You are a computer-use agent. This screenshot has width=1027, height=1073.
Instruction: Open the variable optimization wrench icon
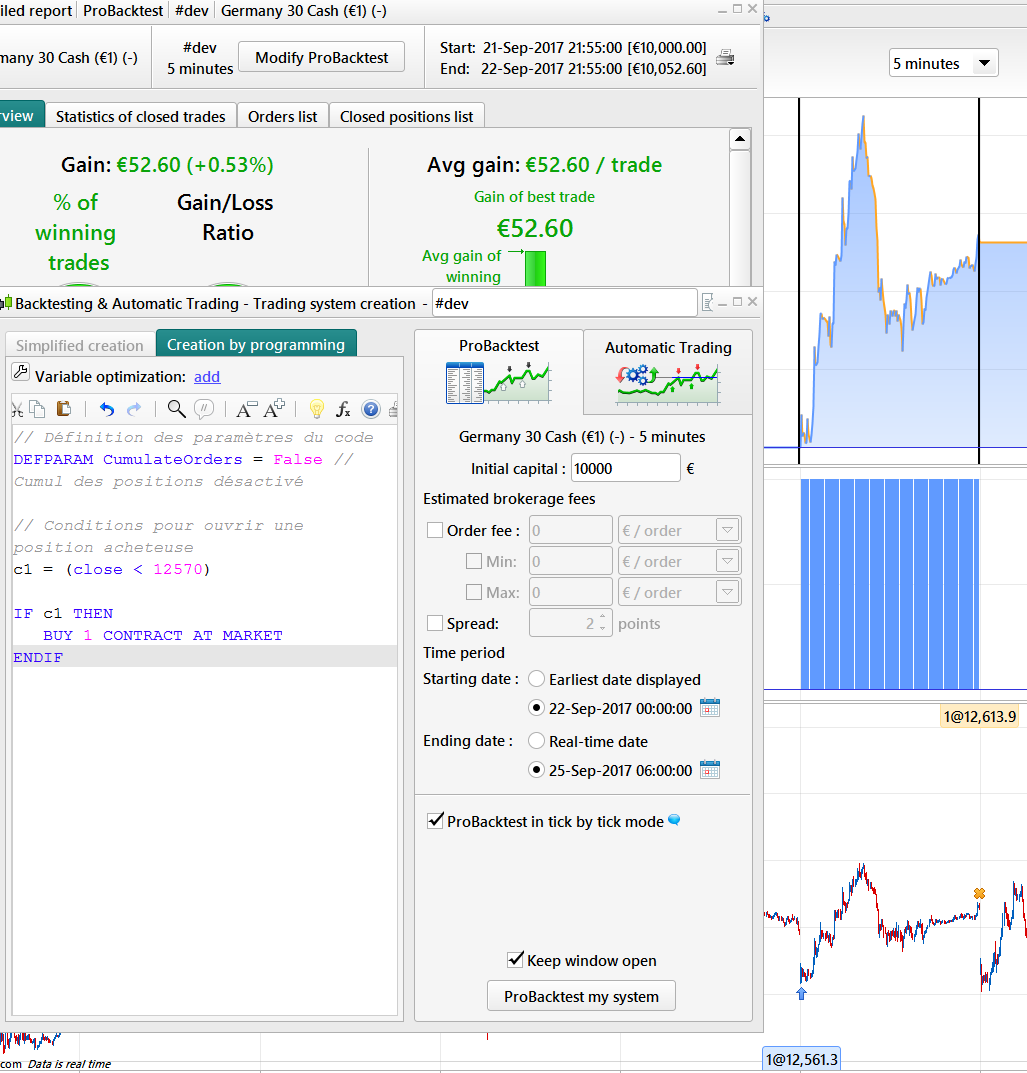pos(21,372)
